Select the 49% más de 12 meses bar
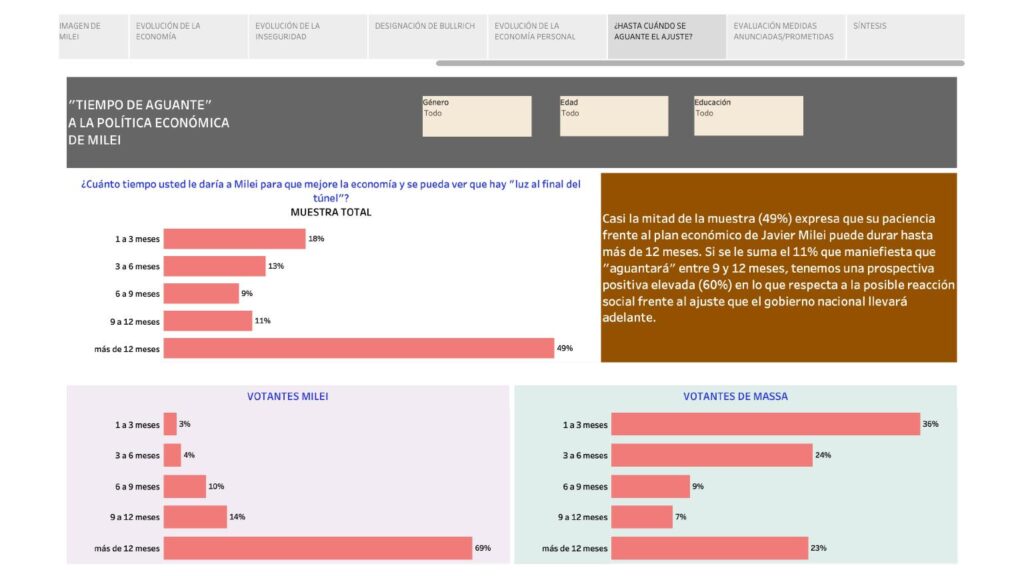 click(359, 348)
